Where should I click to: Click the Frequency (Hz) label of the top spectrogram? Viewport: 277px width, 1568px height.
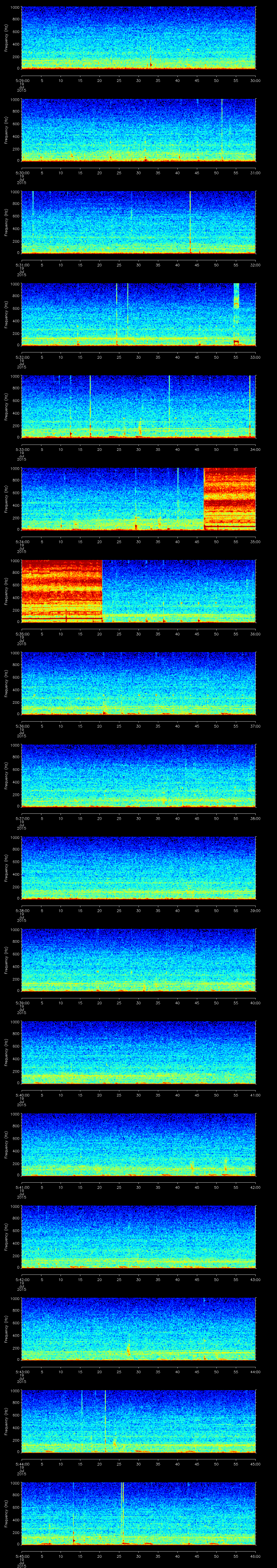tap(6, 38)
